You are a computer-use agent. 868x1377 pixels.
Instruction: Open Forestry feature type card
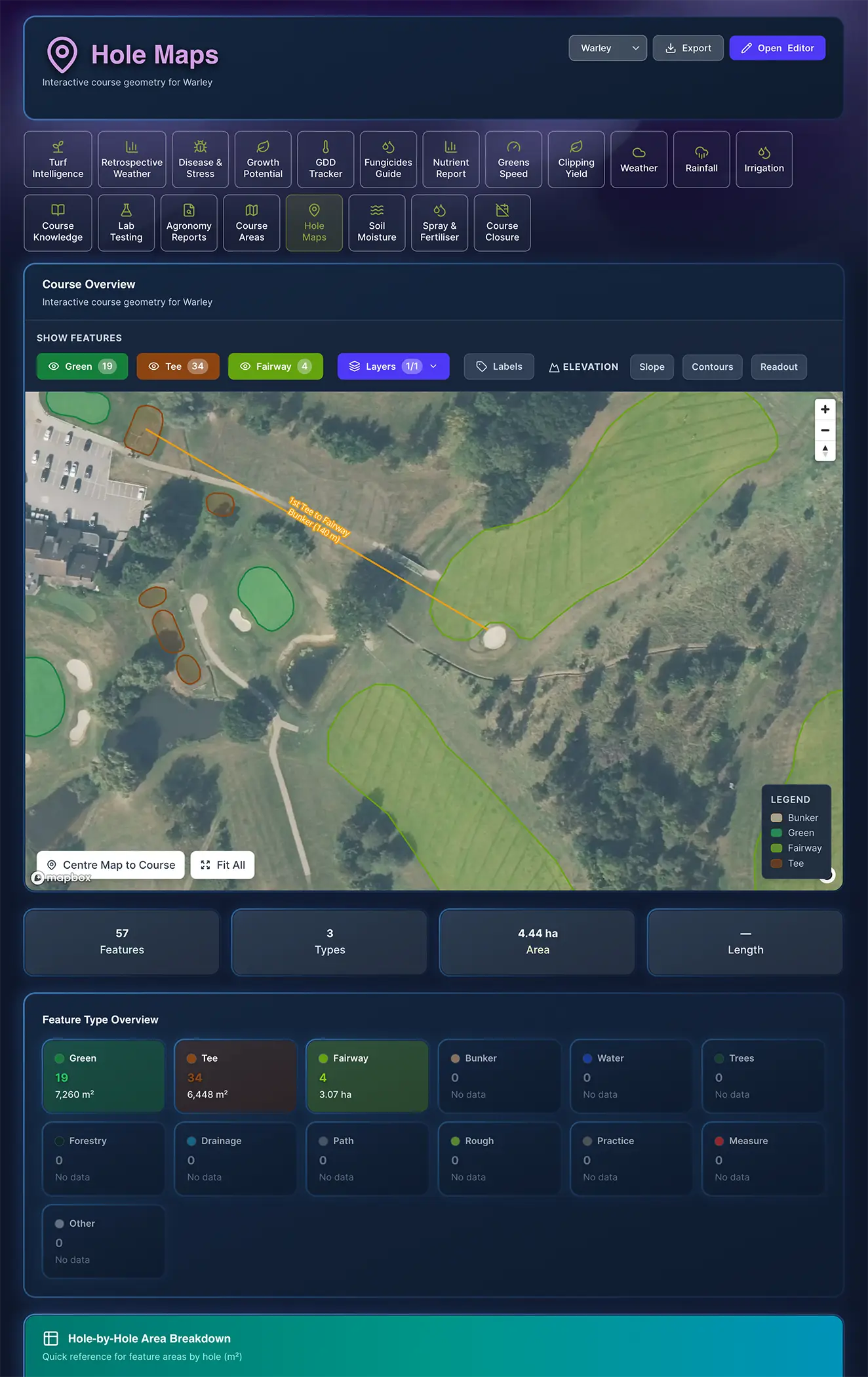104,1159
